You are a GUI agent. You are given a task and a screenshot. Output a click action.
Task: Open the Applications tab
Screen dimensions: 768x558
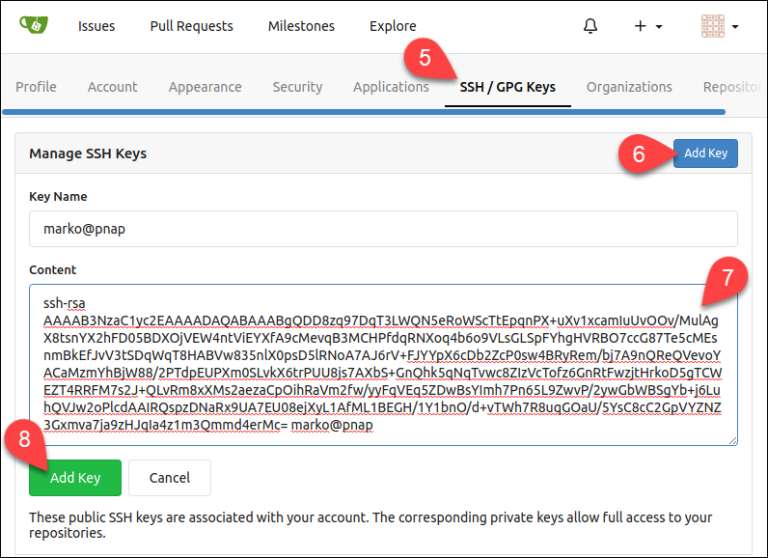pyautogui.click(x=390, y=87)
